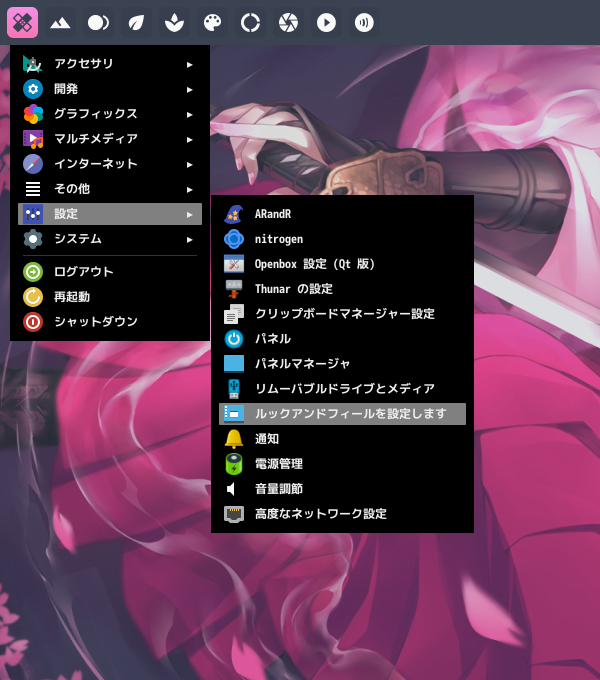Click the システム category label
The height and width of the screenshot is (680, 600).
pyautogui.click(x=78, y=239)
